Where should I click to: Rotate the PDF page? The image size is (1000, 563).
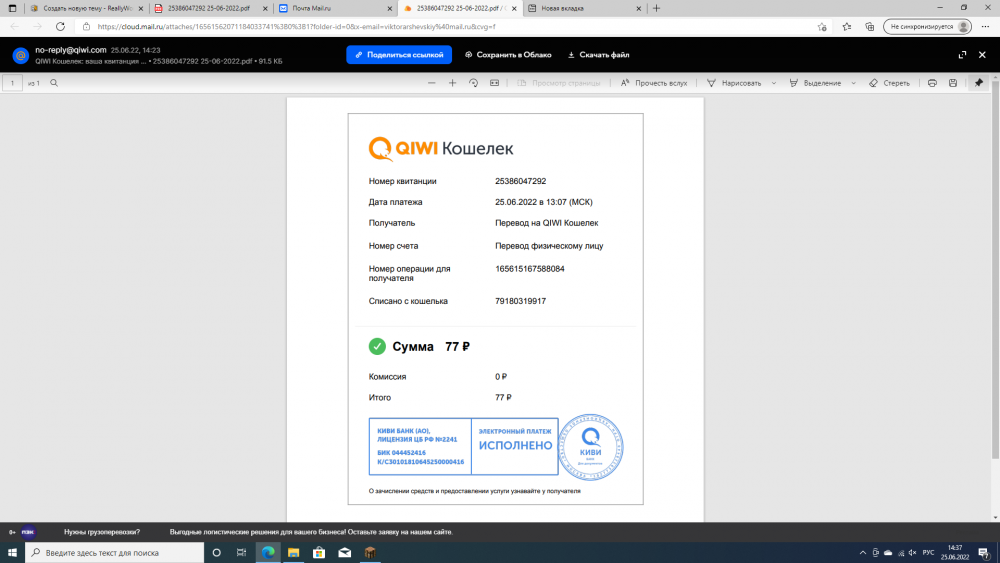pyautogui.click(x=473, y=83)
